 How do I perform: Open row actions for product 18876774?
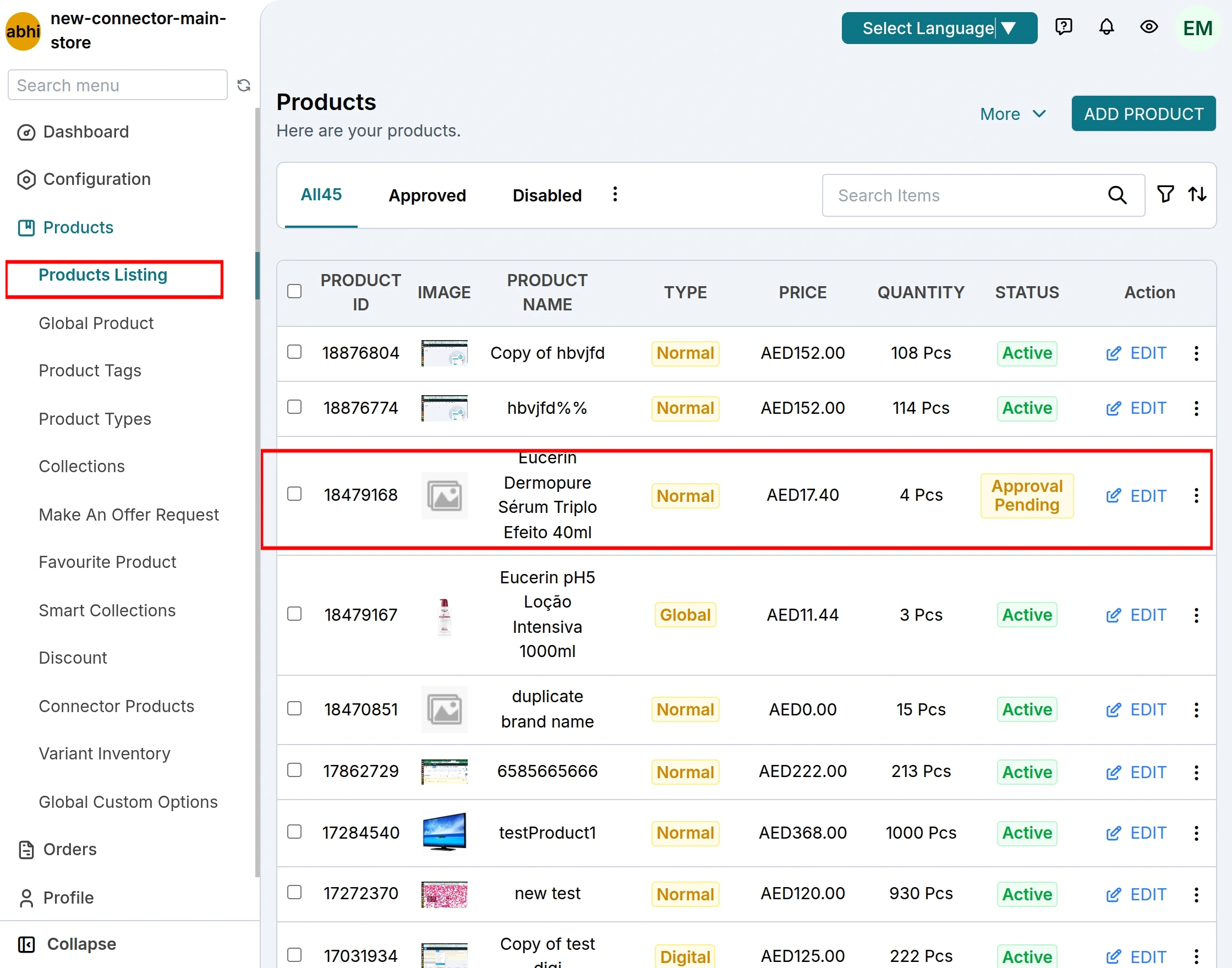click(1196, 408)
